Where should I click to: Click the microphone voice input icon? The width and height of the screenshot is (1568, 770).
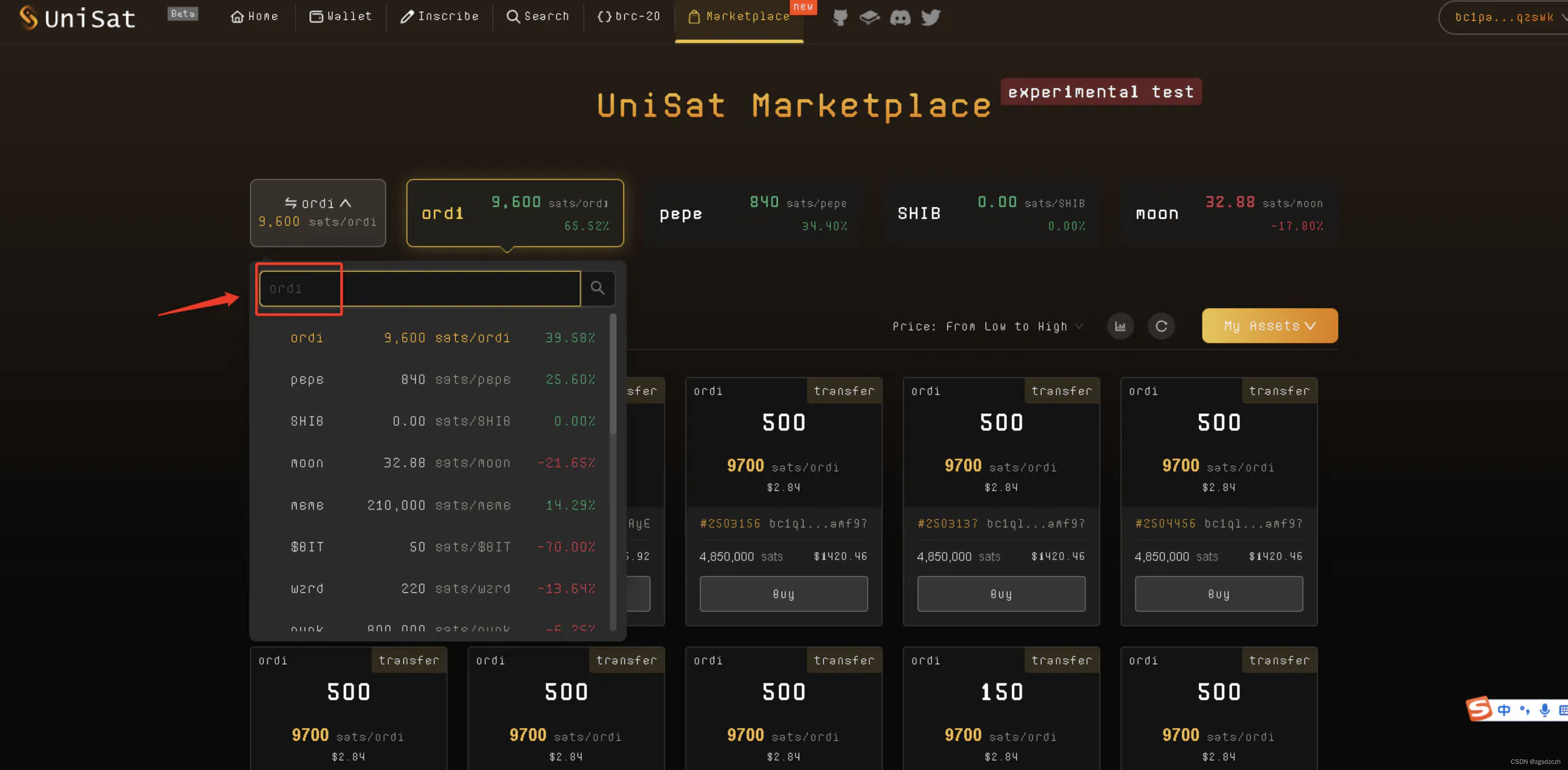point(1544,710)
